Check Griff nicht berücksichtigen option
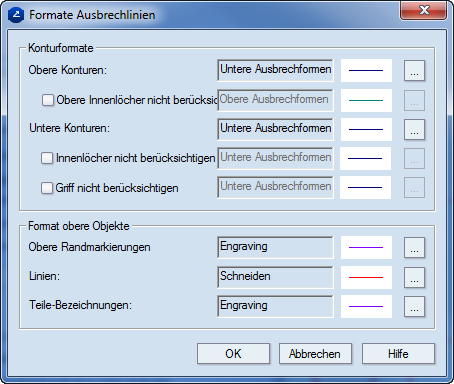 47,188
